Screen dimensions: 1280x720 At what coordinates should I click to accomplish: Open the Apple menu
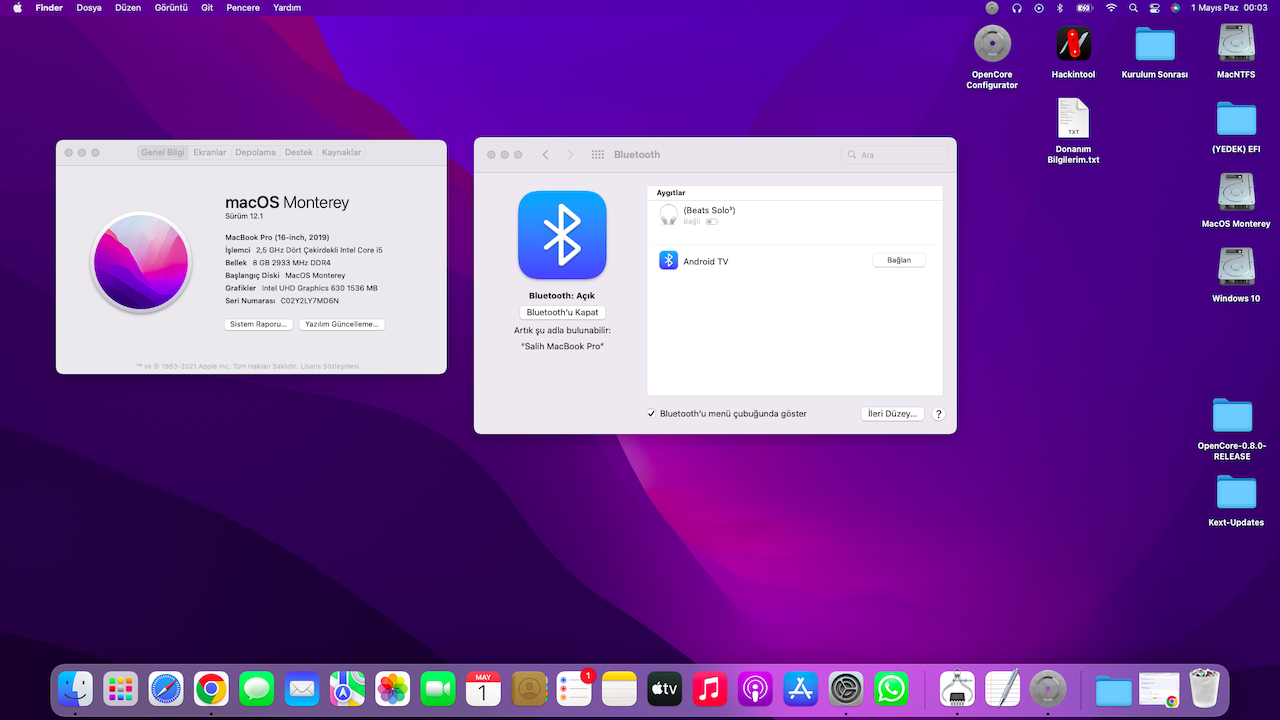[x=17, y=8]
